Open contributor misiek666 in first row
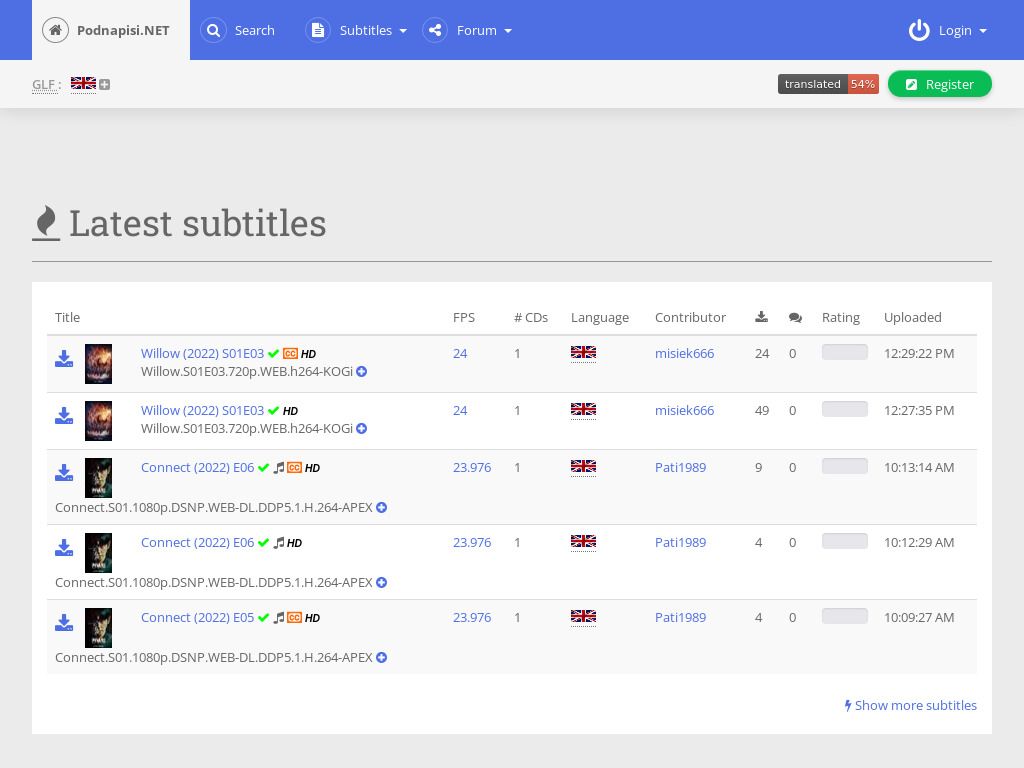This screenshot has width=1024, height=768. pos(684,353)
